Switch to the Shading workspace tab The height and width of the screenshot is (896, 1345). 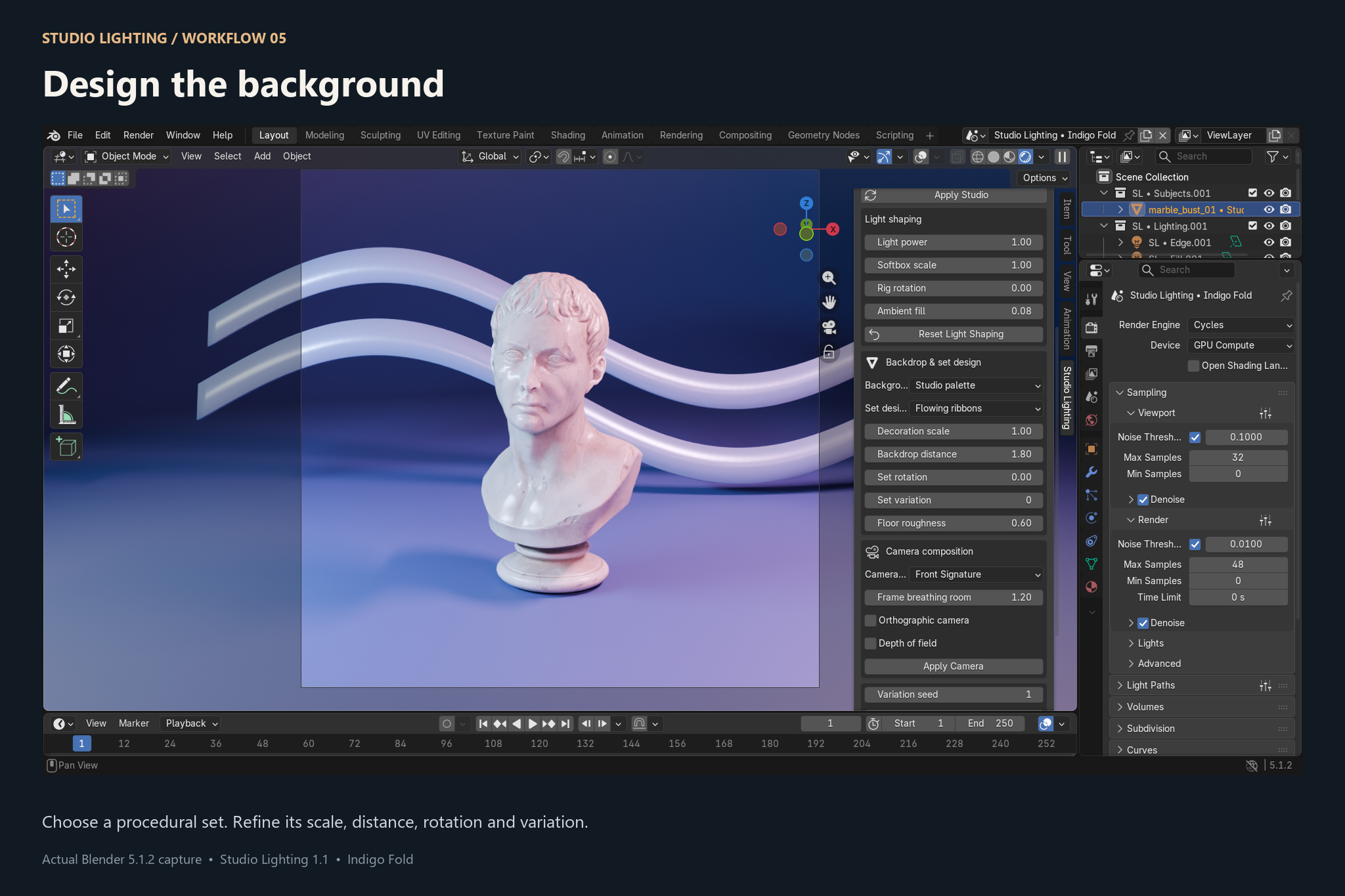567,135
